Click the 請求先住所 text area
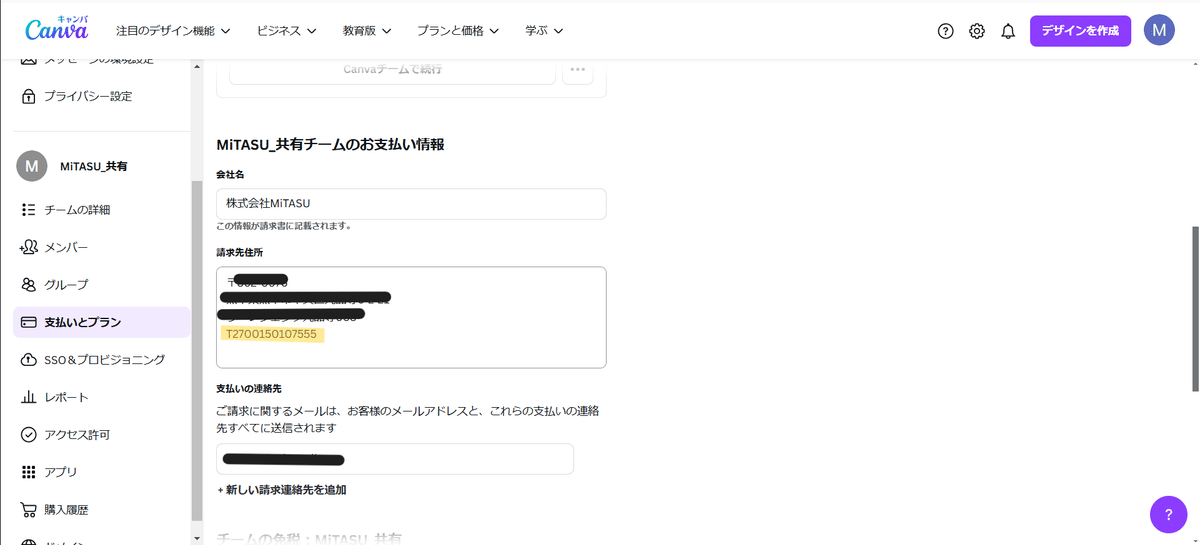This screenshot has height=545, width=1200. pyautogui.click(x=411, y=317)
